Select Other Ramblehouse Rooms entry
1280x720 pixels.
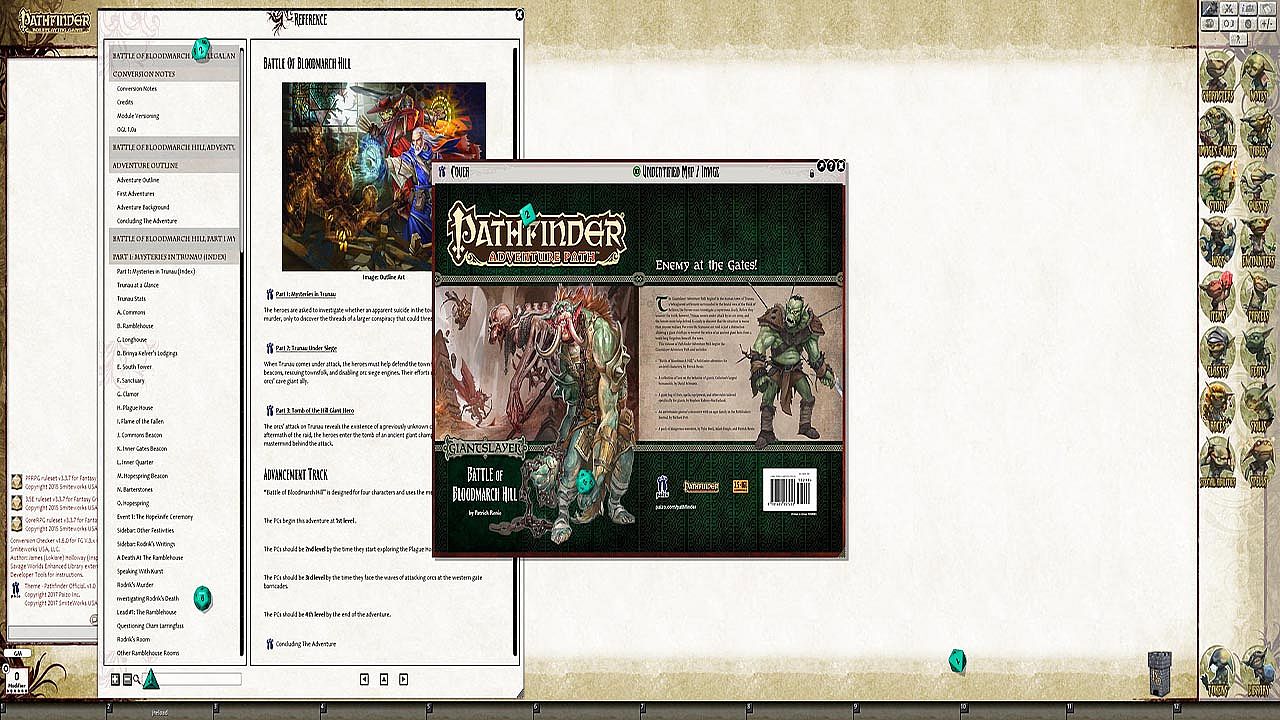[148, 653]
